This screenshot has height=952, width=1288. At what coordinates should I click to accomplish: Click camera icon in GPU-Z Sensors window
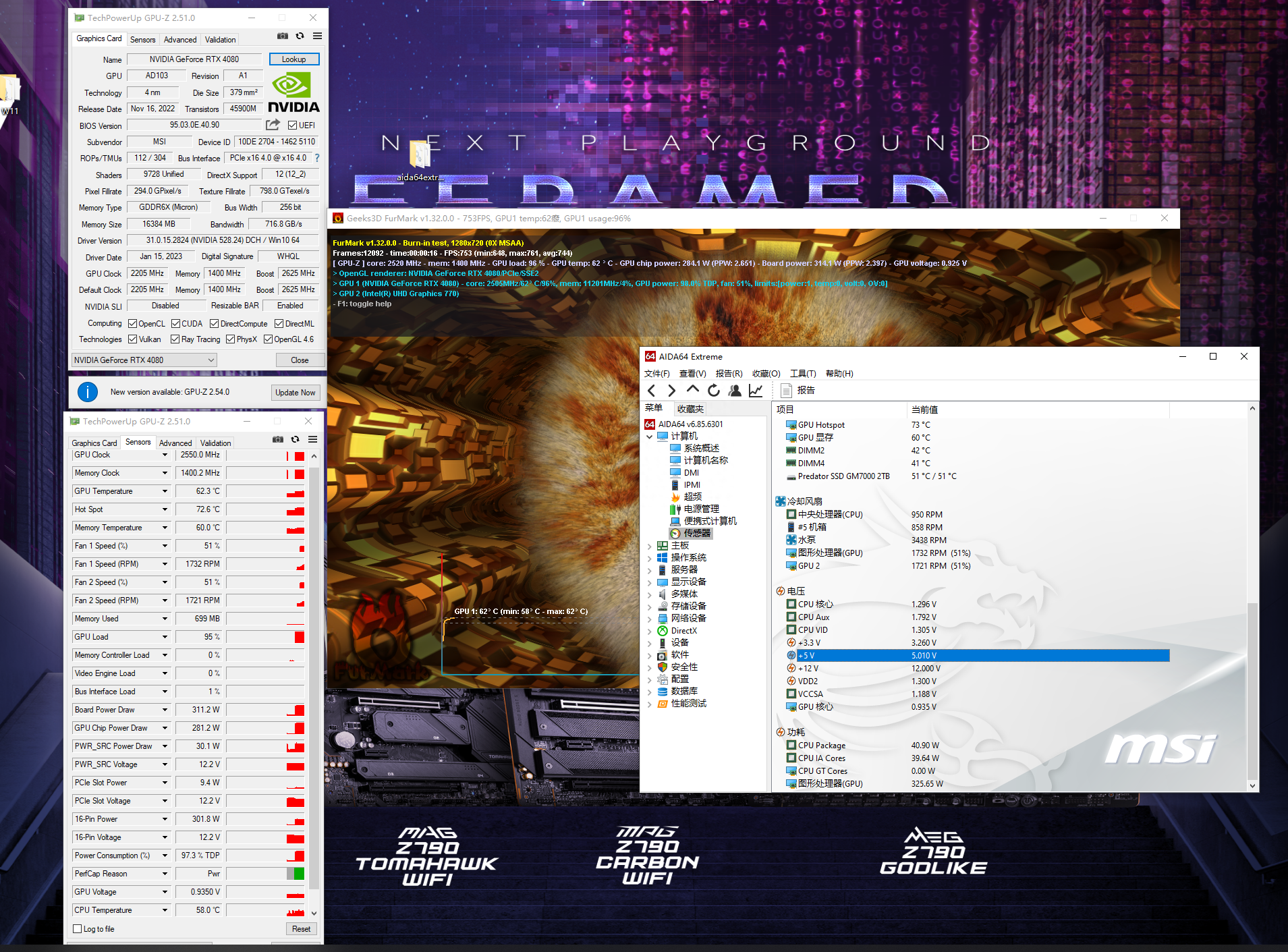pos(278,439)
